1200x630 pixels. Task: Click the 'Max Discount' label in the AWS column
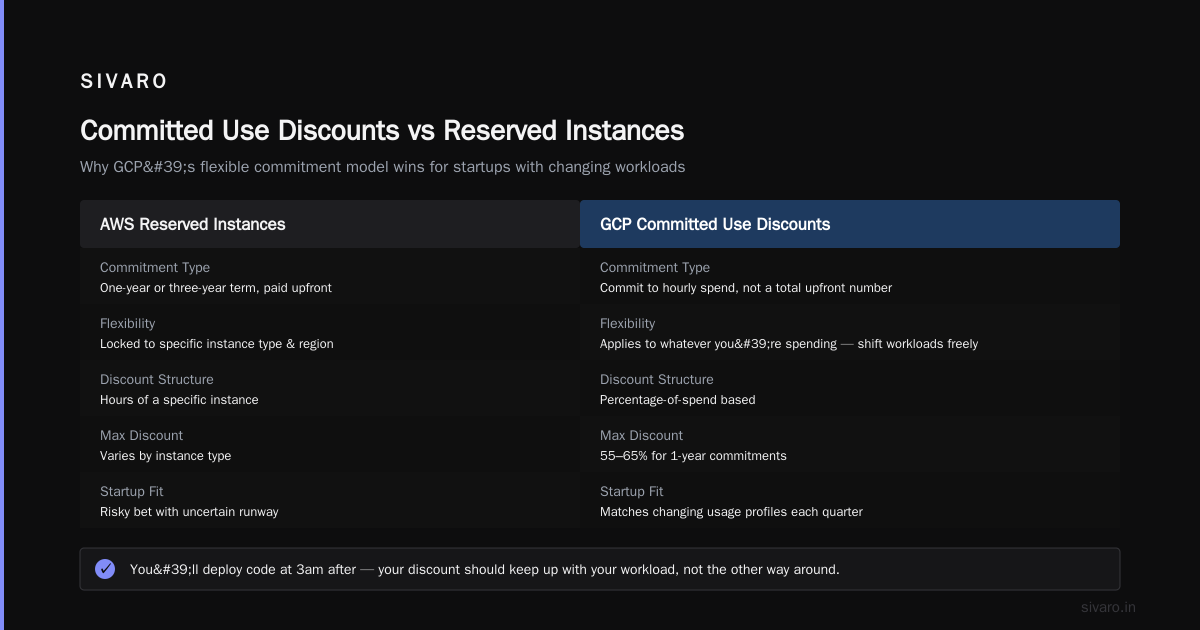tap(142, 436)
